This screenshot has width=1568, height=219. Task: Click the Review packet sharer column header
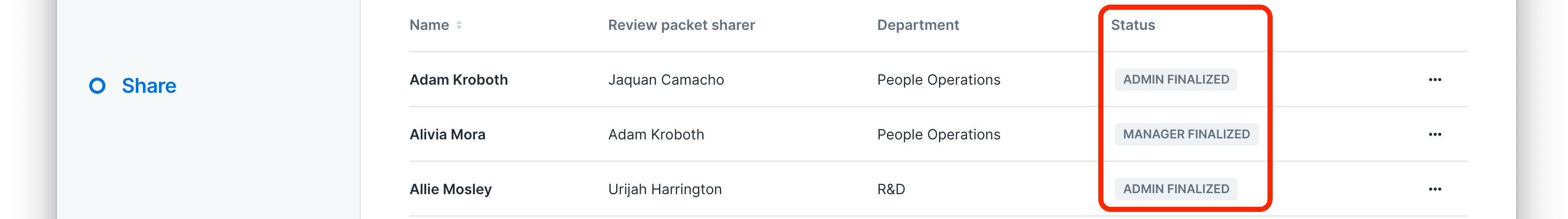pos(681,25)
